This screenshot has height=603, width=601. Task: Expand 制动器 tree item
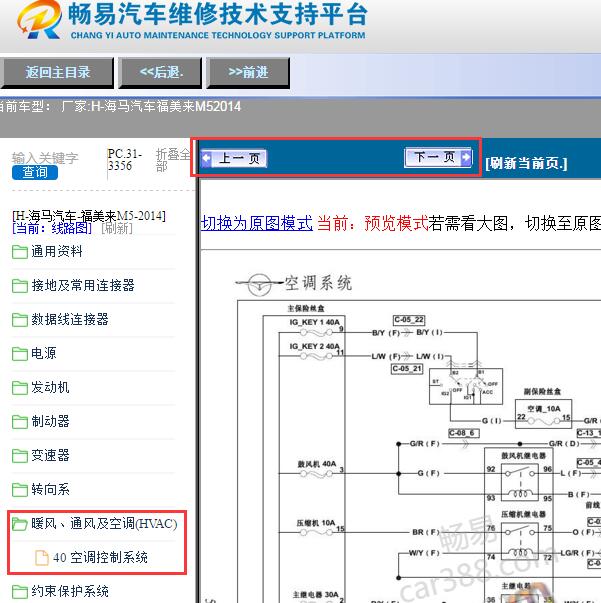click(50, 421)
